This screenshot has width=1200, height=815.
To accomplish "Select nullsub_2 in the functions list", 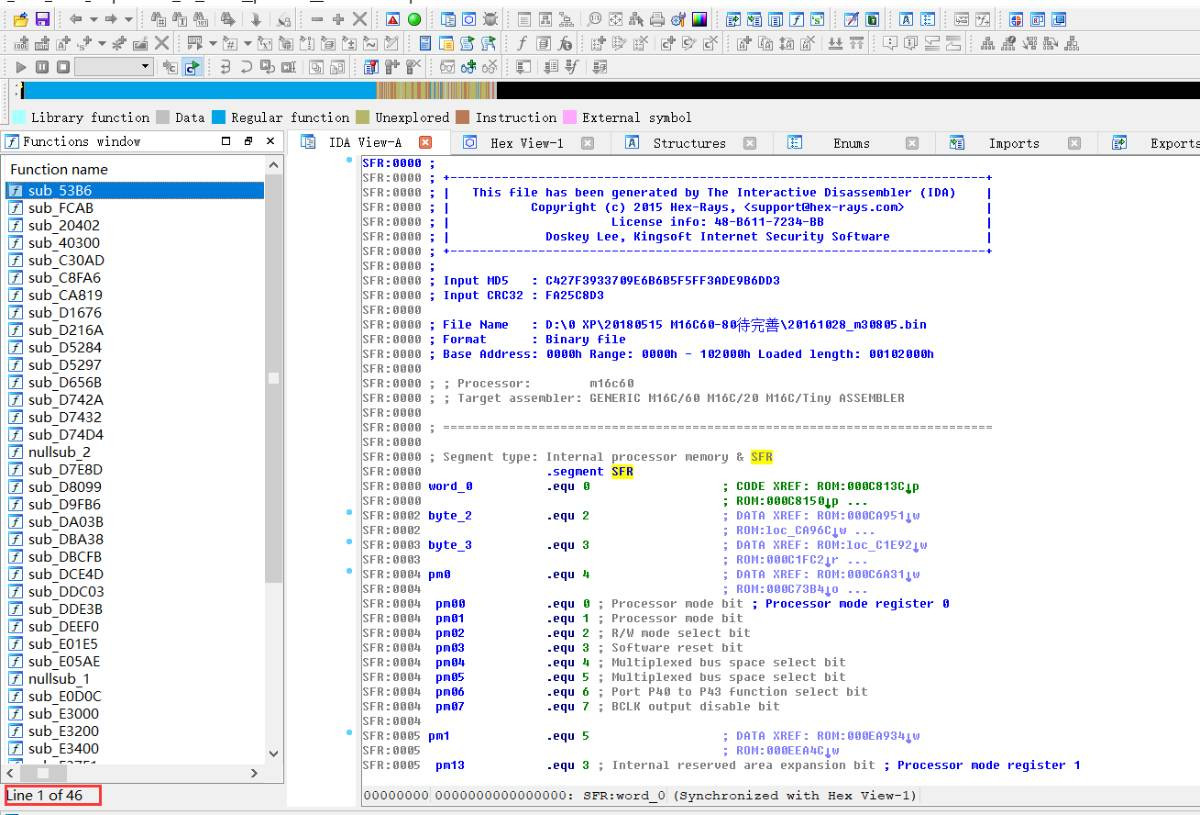I will tap(59, 452).
